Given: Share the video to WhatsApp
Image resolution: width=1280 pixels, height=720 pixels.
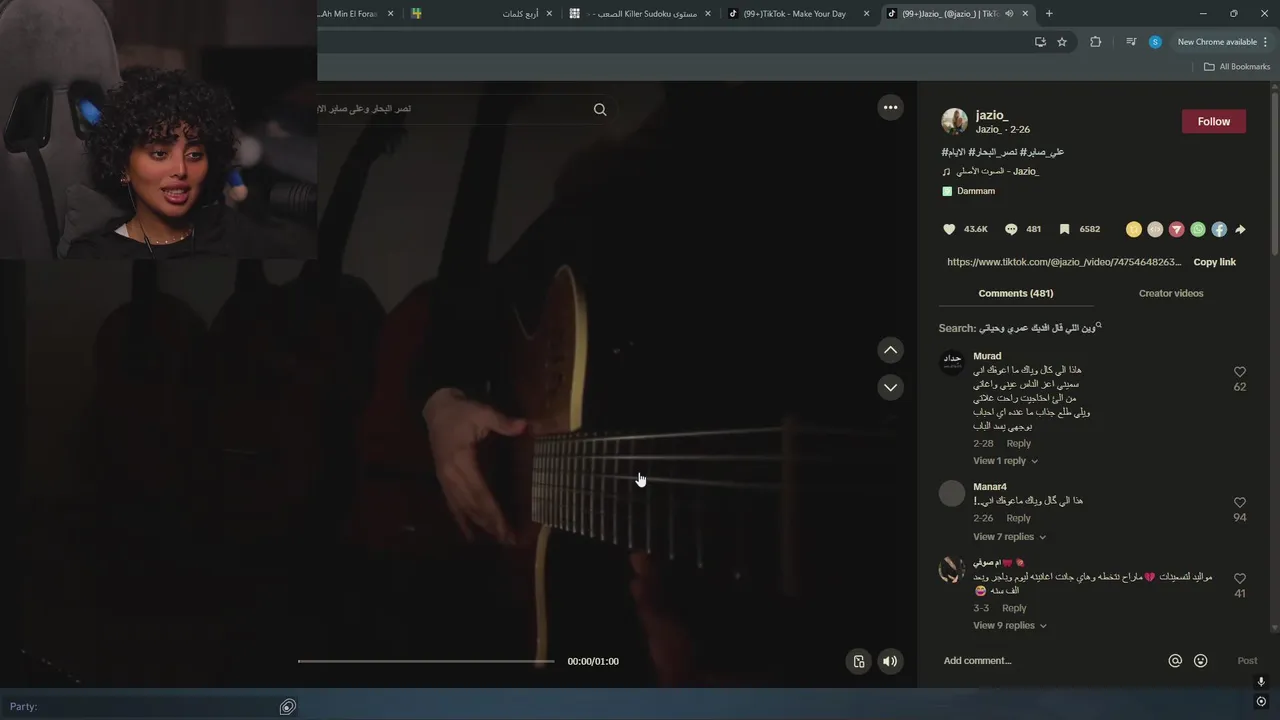Looking at the screenshot, I should [x=1198, y=229].
